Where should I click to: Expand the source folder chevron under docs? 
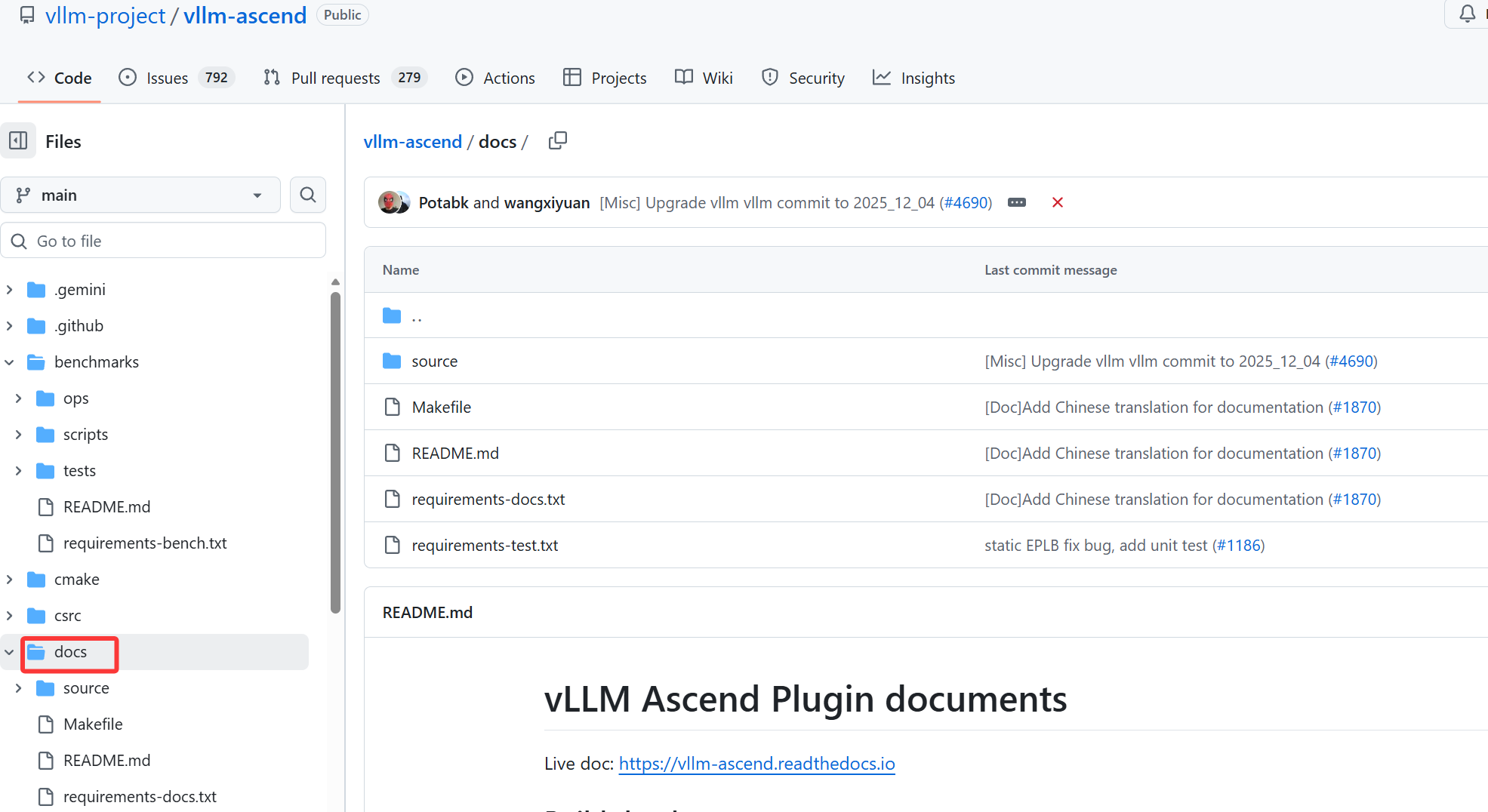[x=18, y=688]
